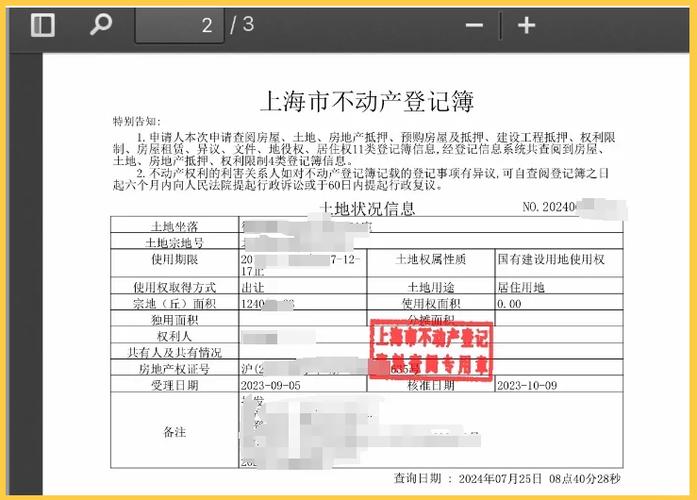Click the date 2023-09-05

pos(271,385)
